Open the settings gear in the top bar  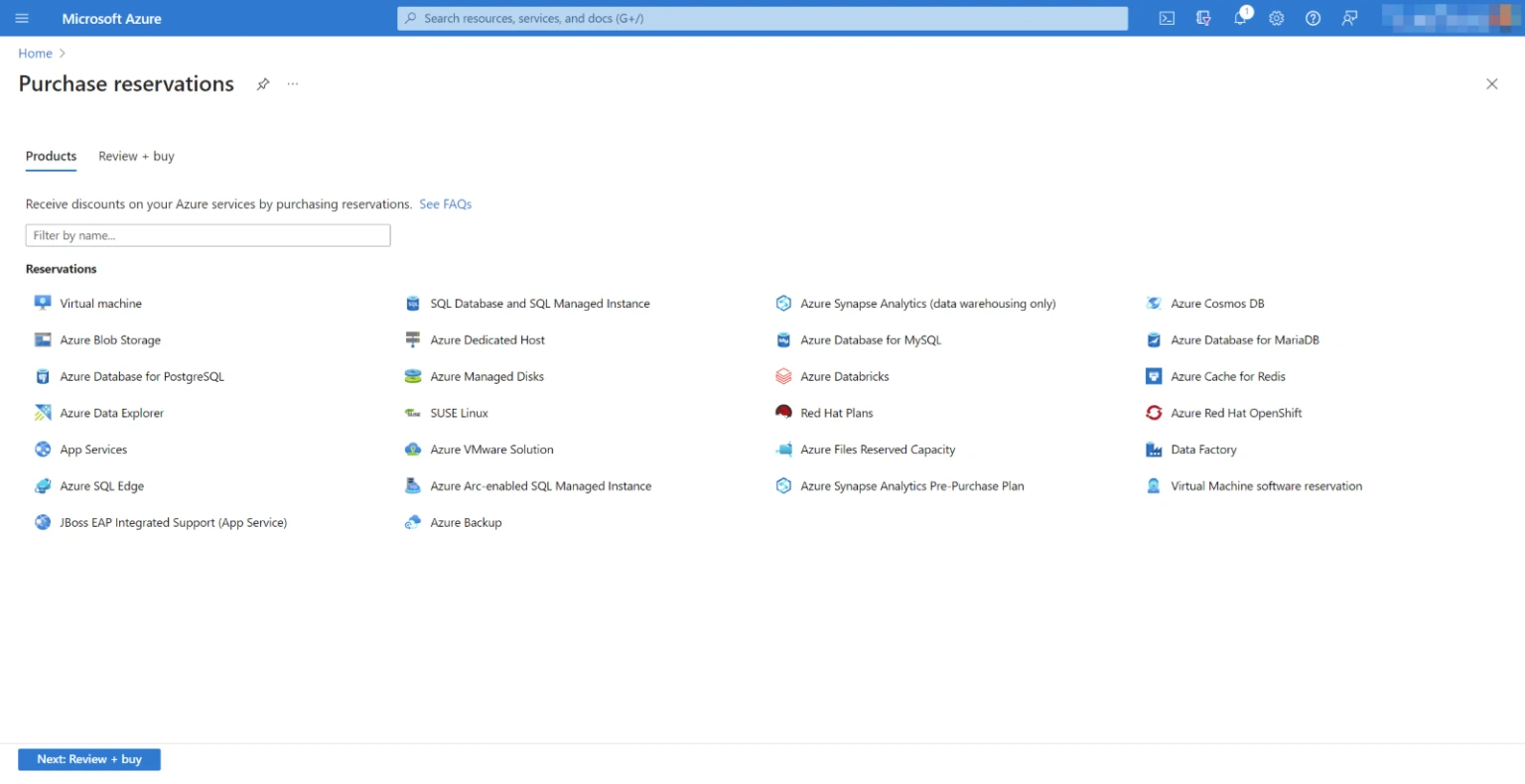(1276, 18)
